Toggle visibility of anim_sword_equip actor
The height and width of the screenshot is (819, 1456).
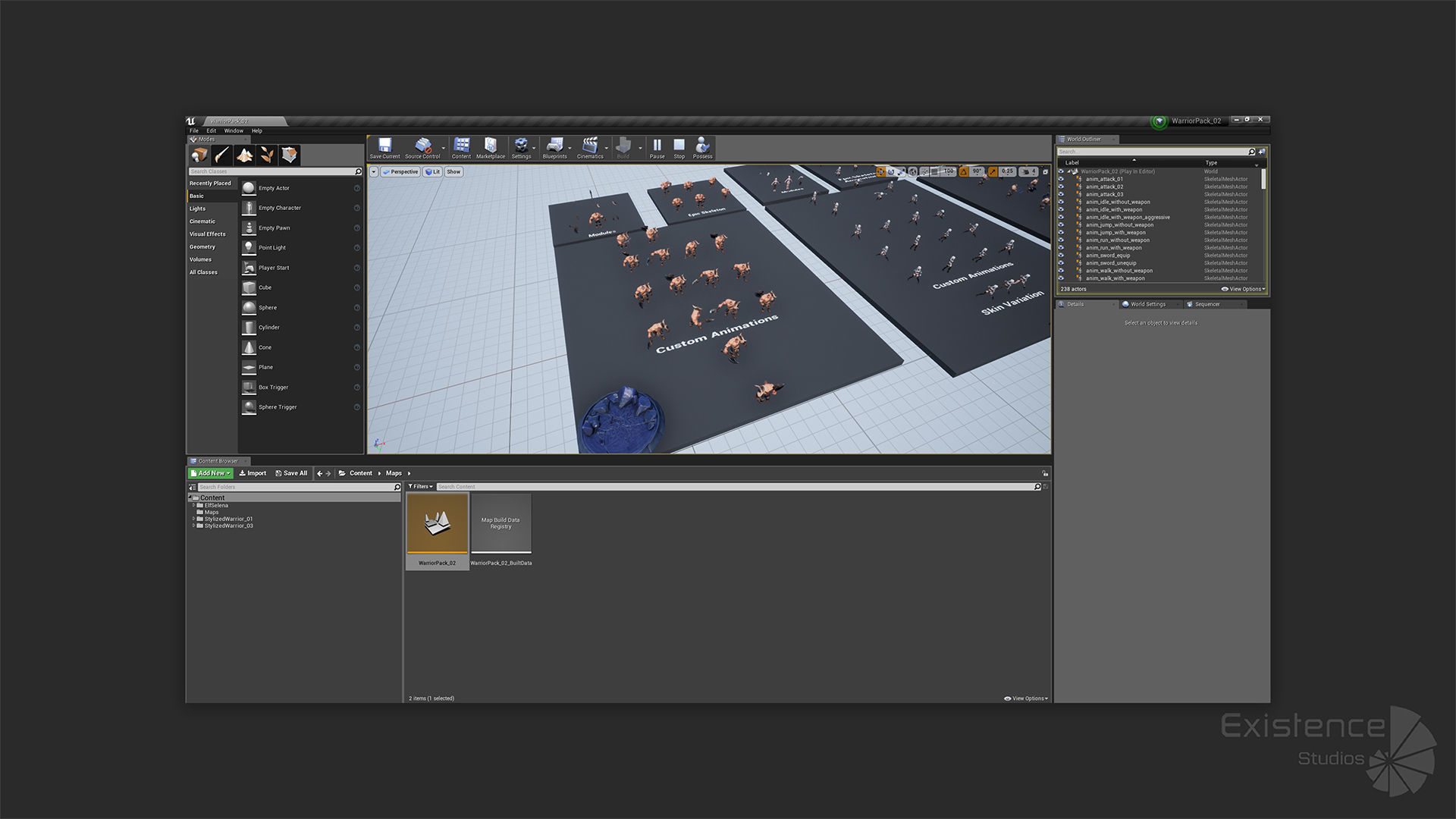tap(1061, 256)
